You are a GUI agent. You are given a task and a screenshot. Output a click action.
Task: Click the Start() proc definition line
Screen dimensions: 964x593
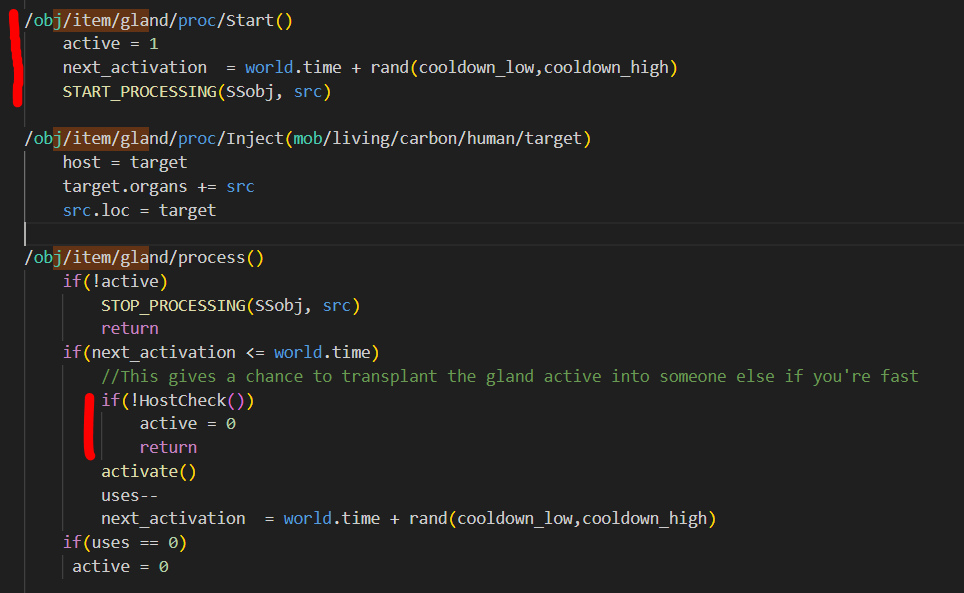[x=159, y=20]
